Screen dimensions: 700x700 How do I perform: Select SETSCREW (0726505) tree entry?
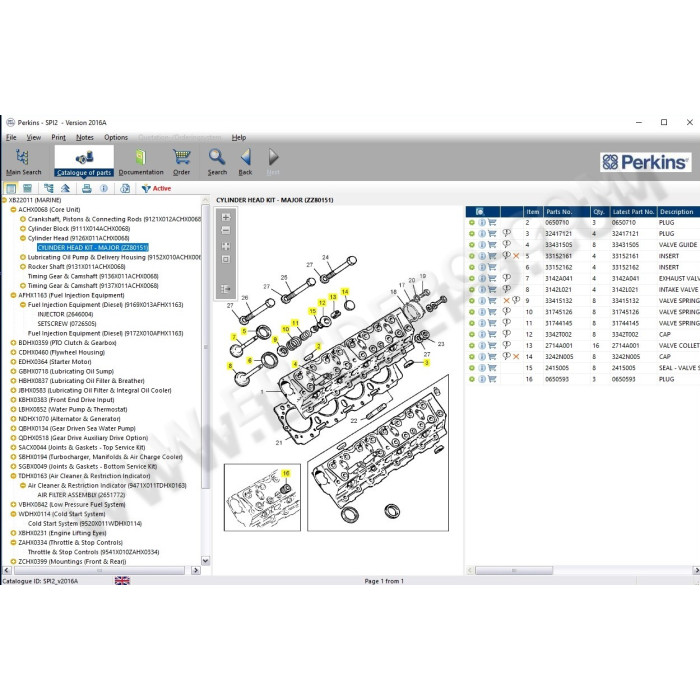tap(67, 324)
